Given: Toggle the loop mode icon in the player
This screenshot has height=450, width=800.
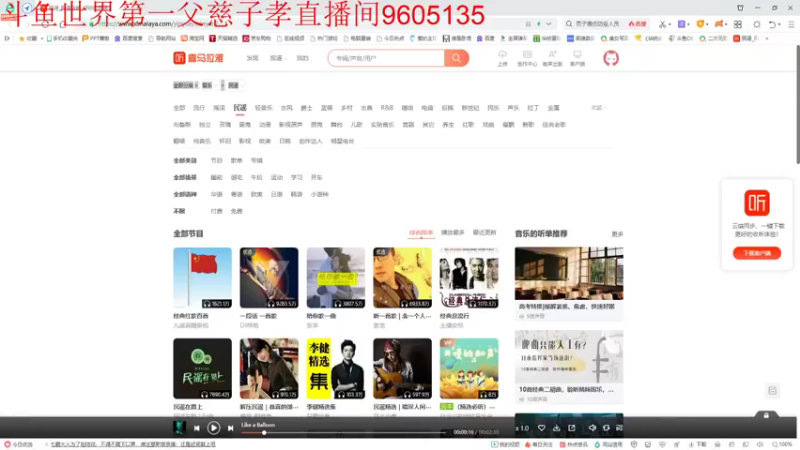Looking at the screenshot, I should (606, 428).
